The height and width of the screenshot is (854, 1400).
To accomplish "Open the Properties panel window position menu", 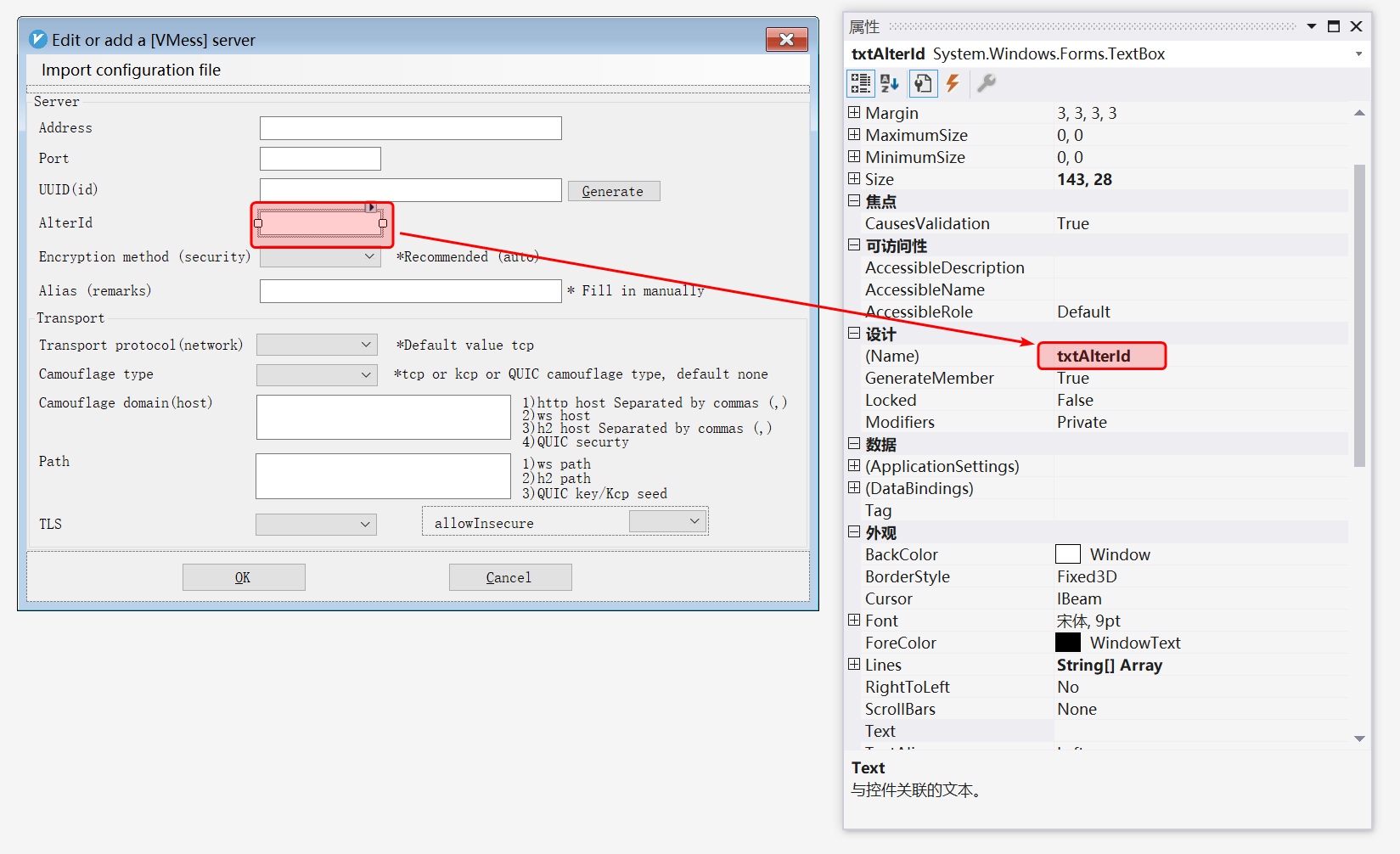I will coord(1311,26).
